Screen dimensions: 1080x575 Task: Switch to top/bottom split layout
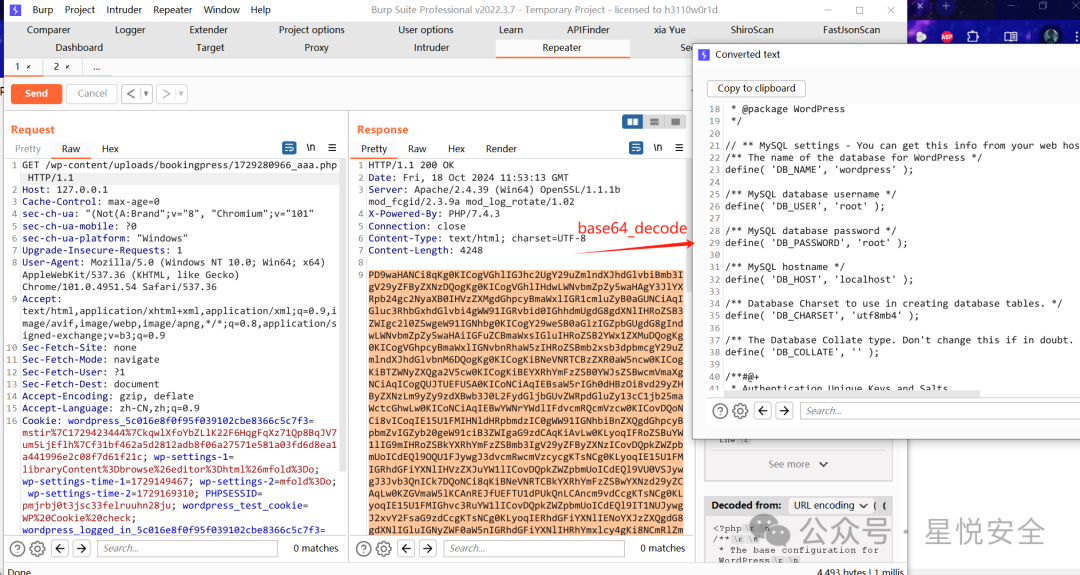[654, 122]
